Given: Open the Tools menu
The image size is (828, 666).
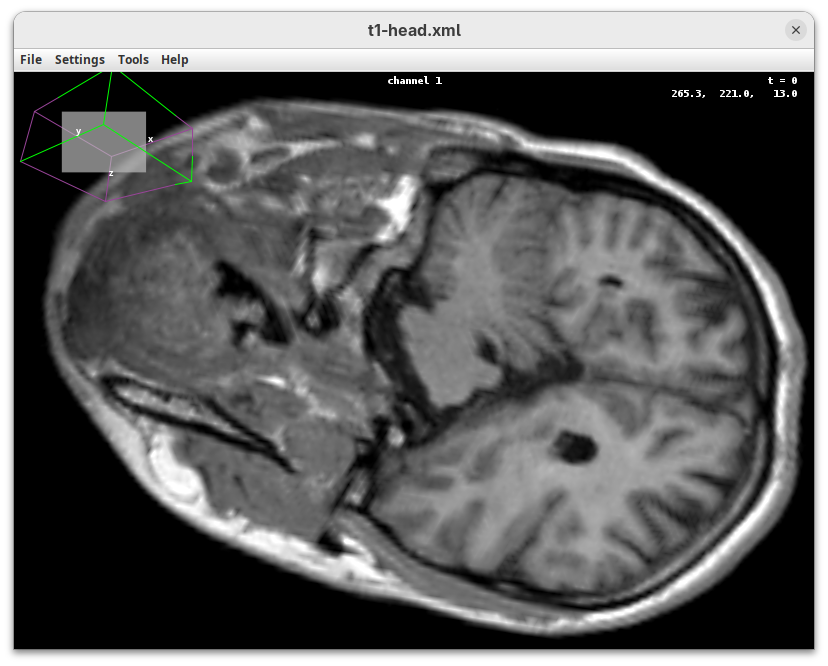Looking at the screenshot, I should (133, 60).
